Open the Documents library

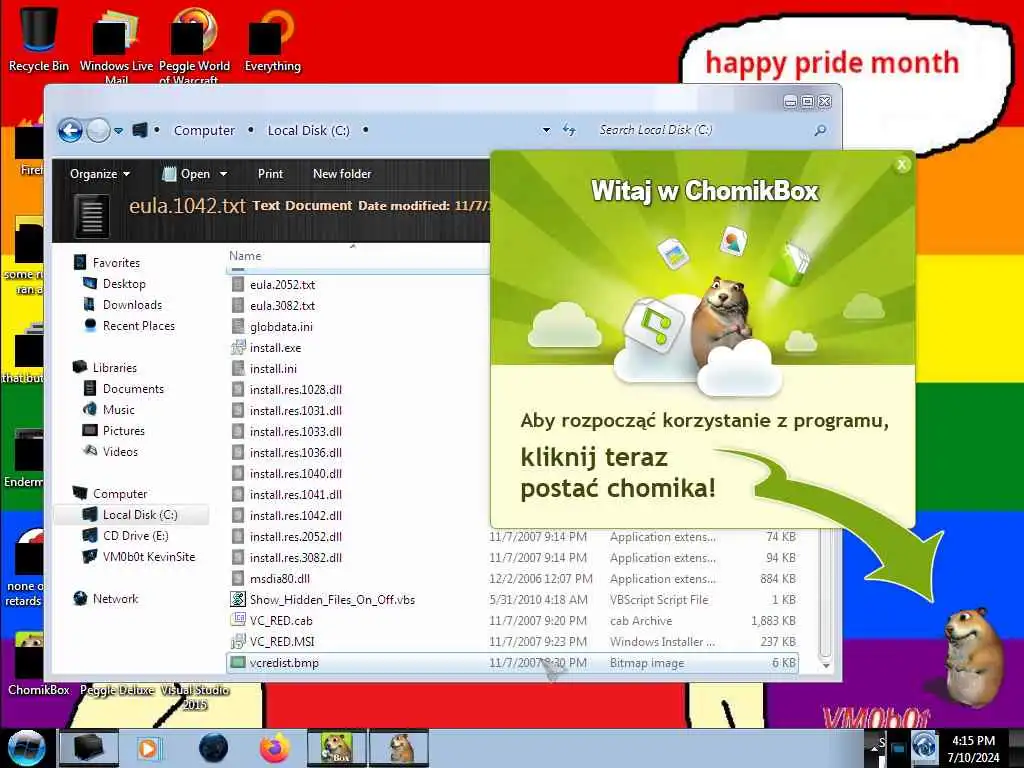(133, 389)
